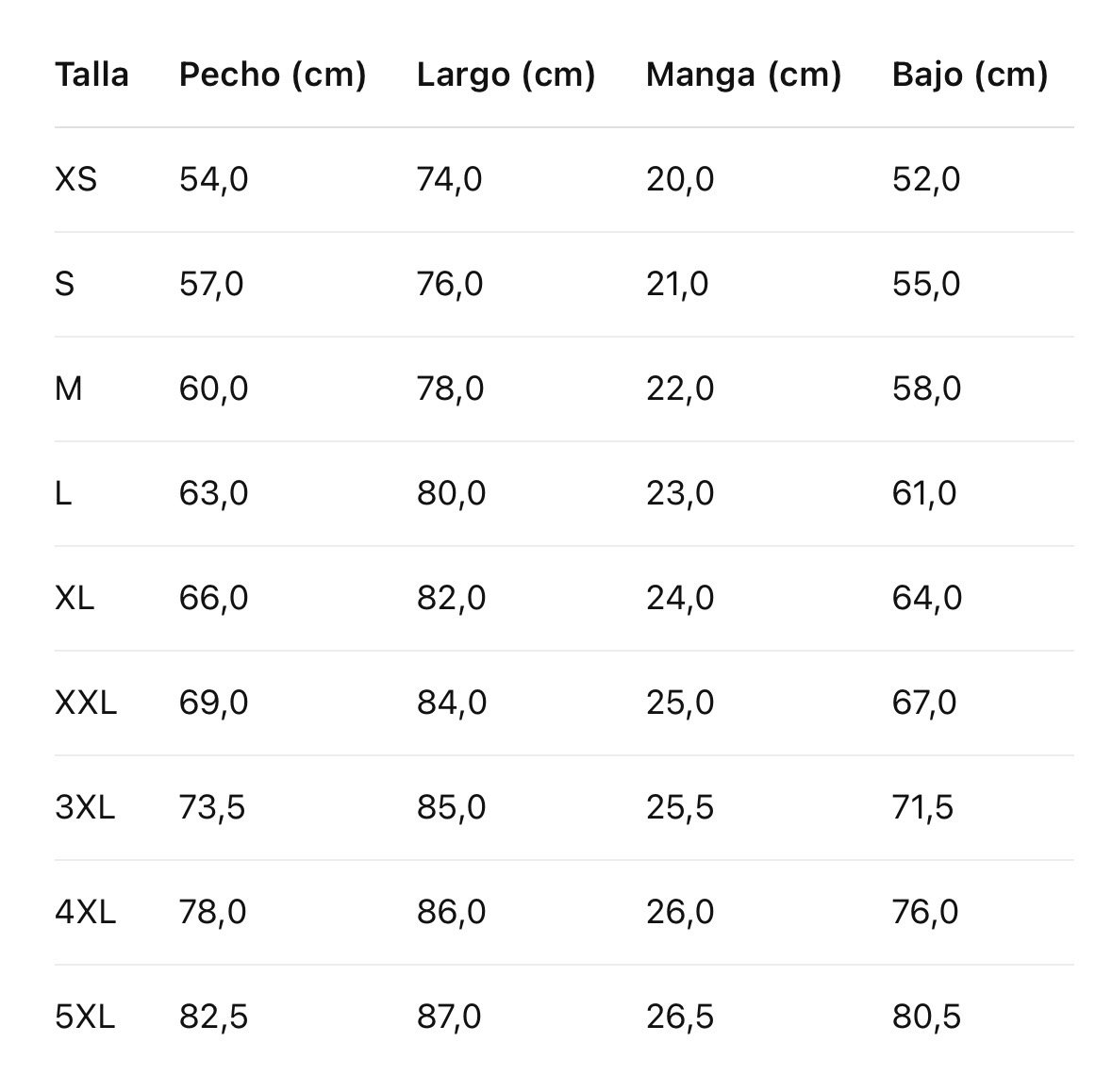
Task: Select the Largo (cm) column header
Action: click(506, 74)
